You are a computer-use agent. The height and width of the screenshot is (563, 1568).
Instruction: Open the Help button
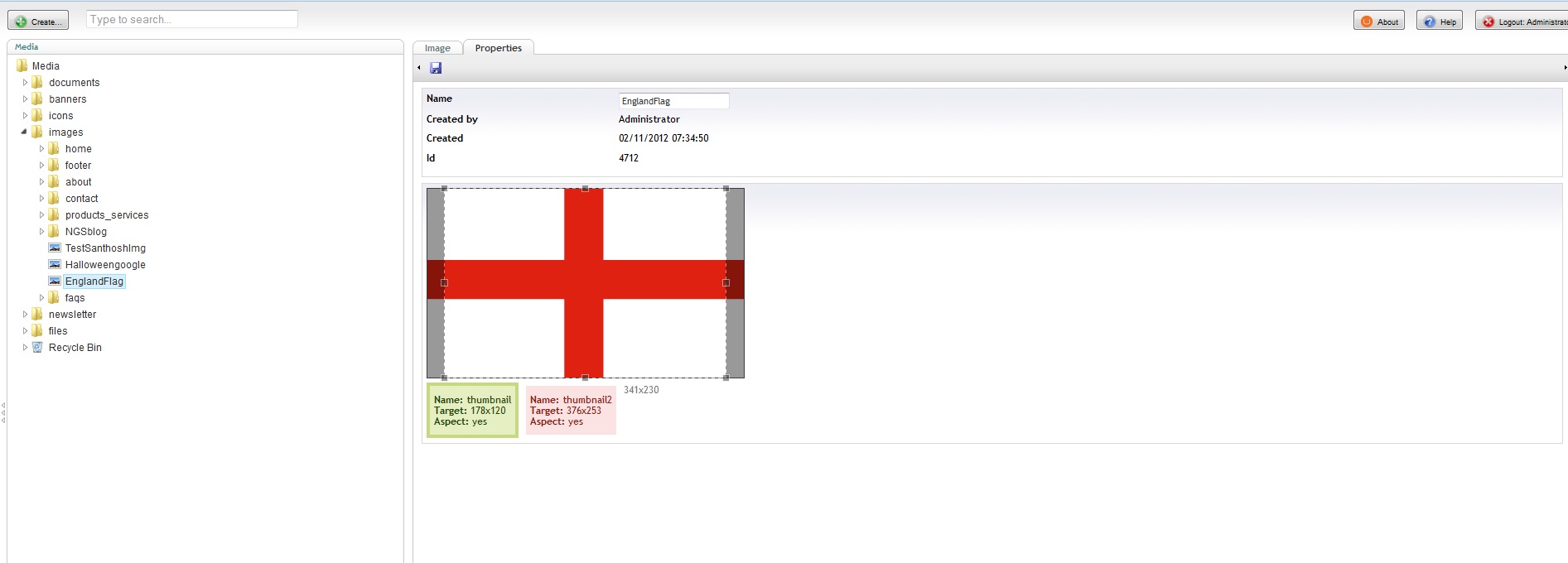coord(1440,22)
